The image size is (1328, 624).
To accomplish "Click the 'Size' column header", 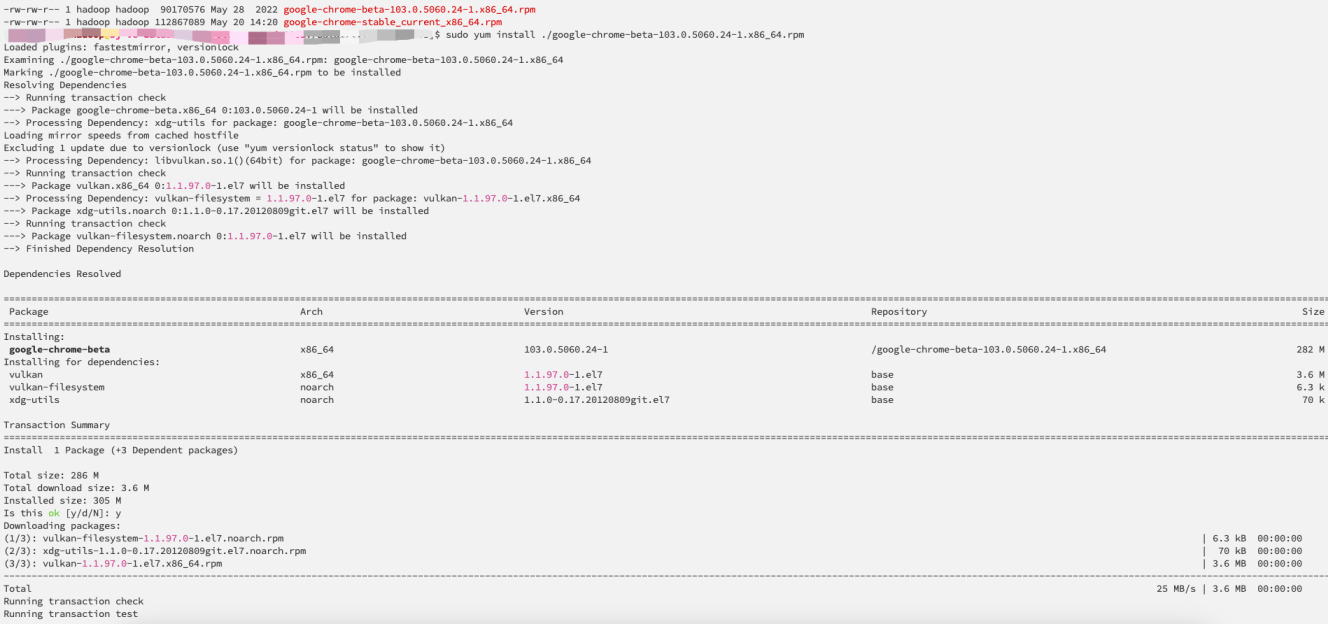I will pyautogui.click(x=1313, y=312).
